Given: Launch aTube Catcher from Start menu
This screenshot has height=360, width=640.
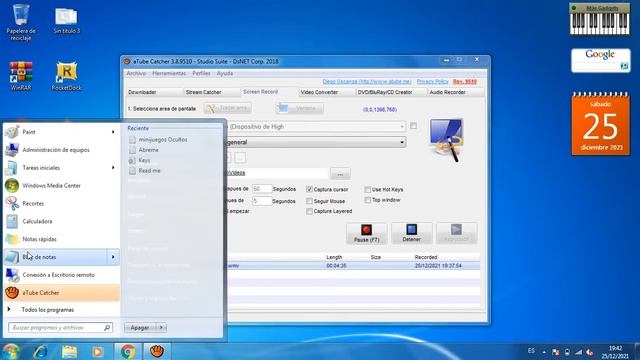Looking at the screenshot, I should (61, 293).
